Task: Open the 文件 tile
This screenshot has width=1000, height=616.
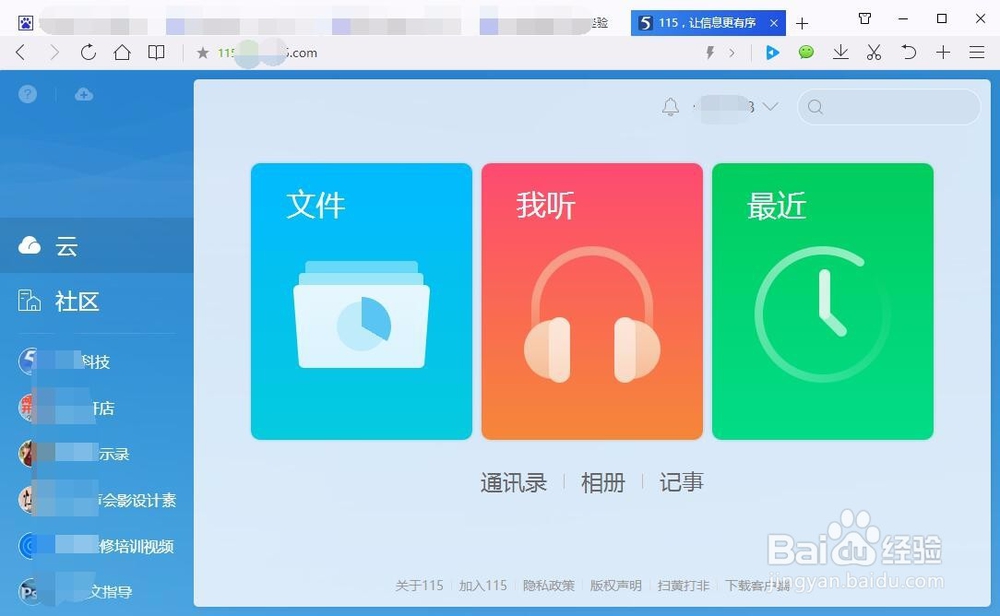Action: (x=362, y=301)
